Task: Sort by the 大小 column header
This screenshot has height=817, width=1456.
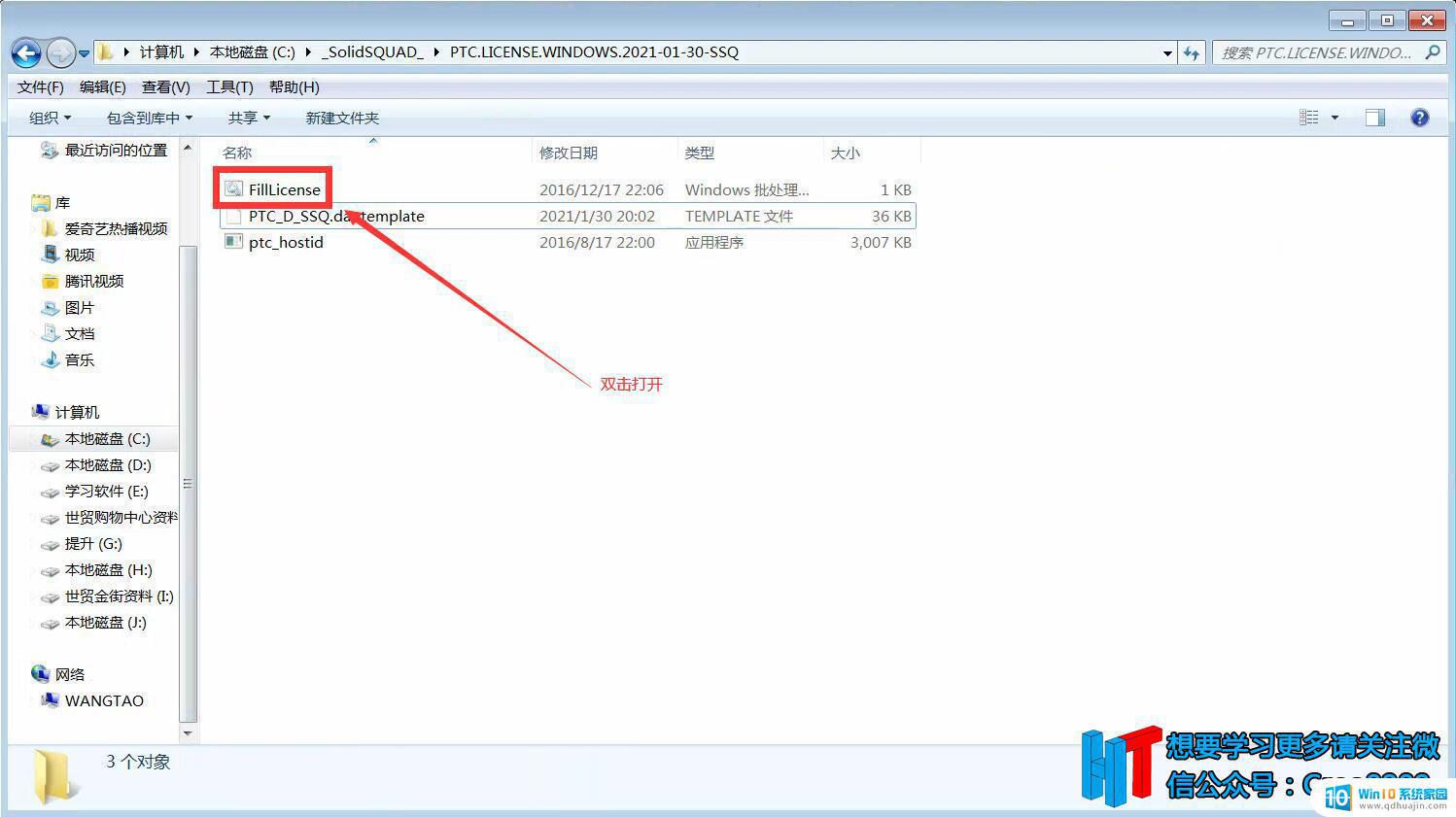Action: 846,153
